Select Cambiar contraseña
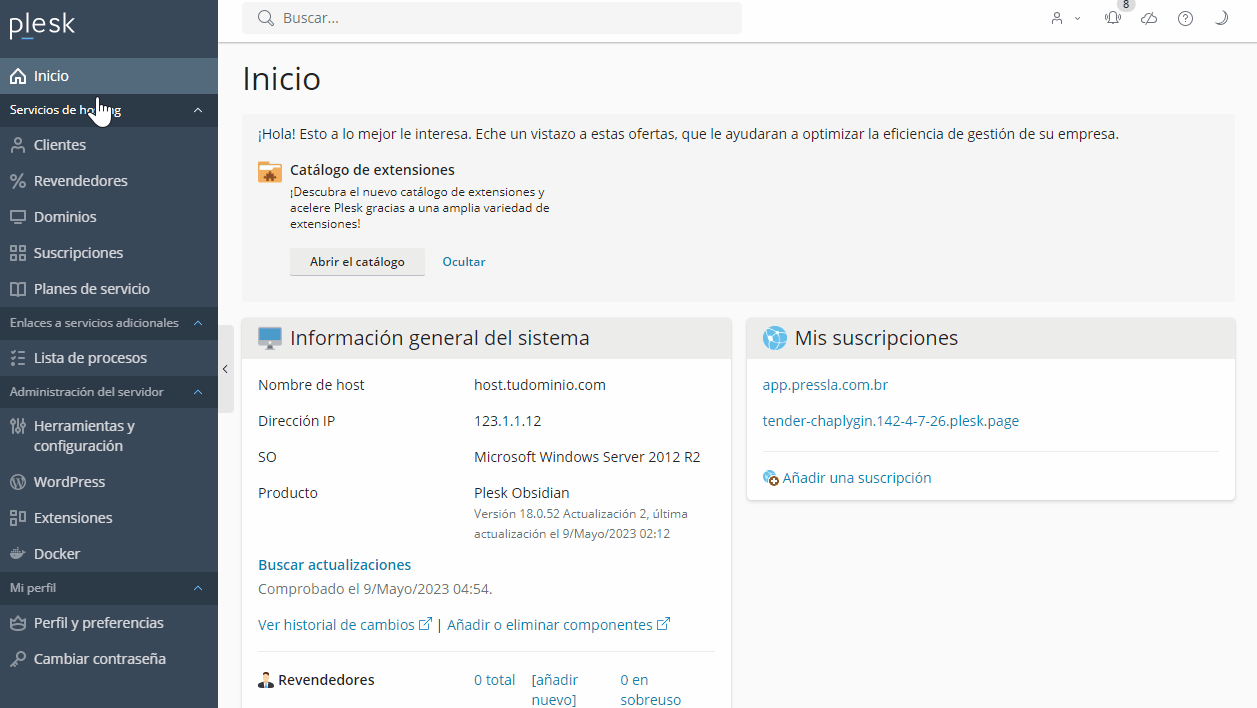Viewport: 1257px width, 708px height. [109, 659]
